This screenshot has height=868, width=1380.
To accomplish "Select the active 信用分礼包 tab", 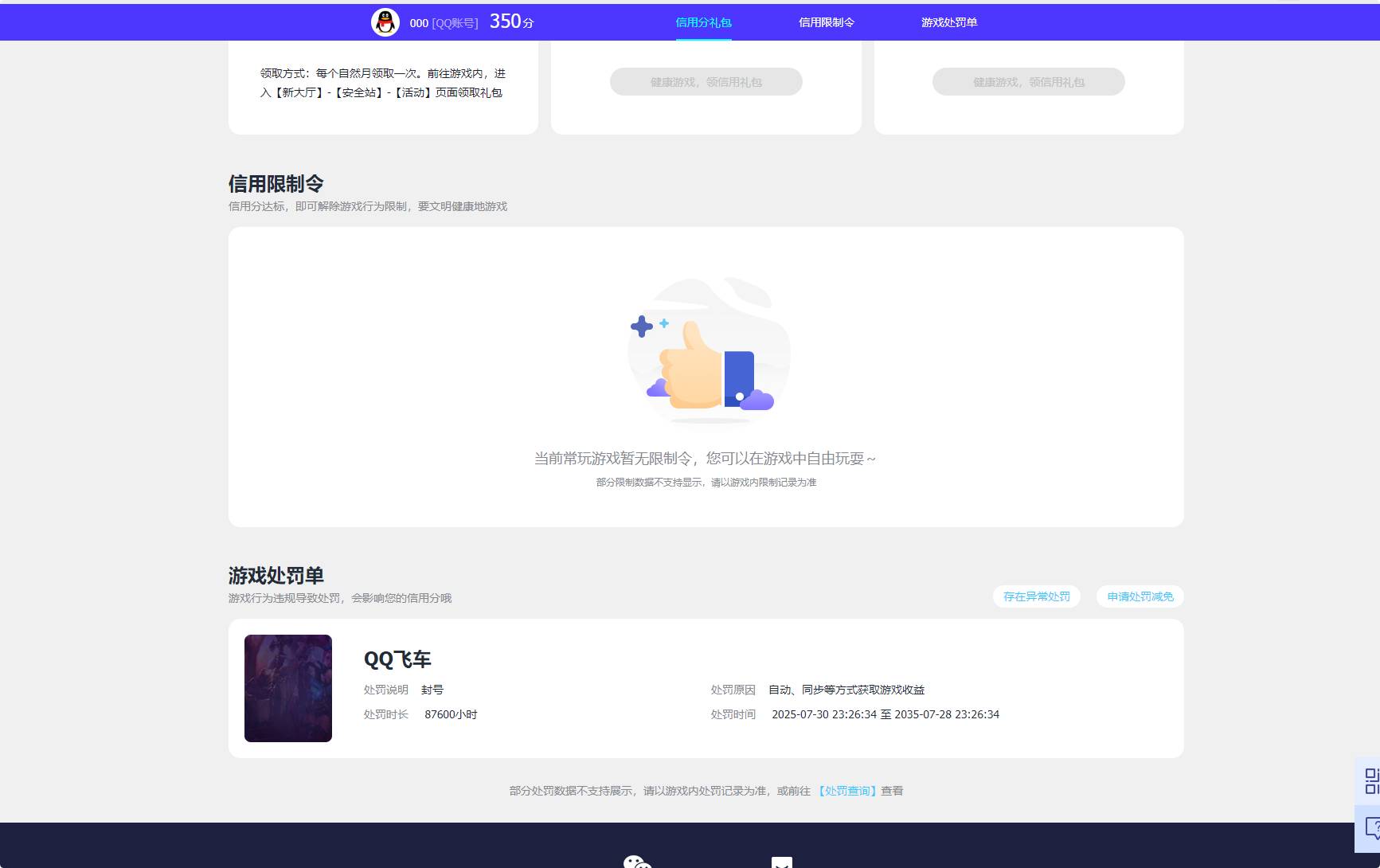I will pos(702,22).
